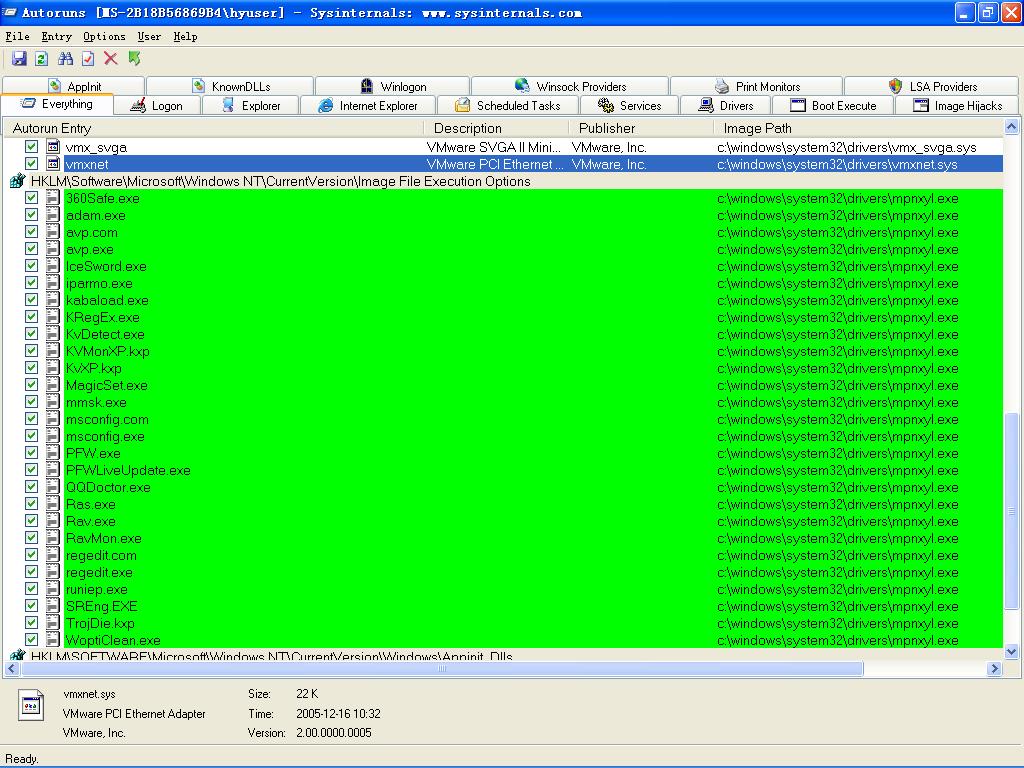Image resolution: width=1024 pixels, height=768 pixels.
Task: Disable the regedit.exe entry checkbox
Action: [x=31, y=572]
